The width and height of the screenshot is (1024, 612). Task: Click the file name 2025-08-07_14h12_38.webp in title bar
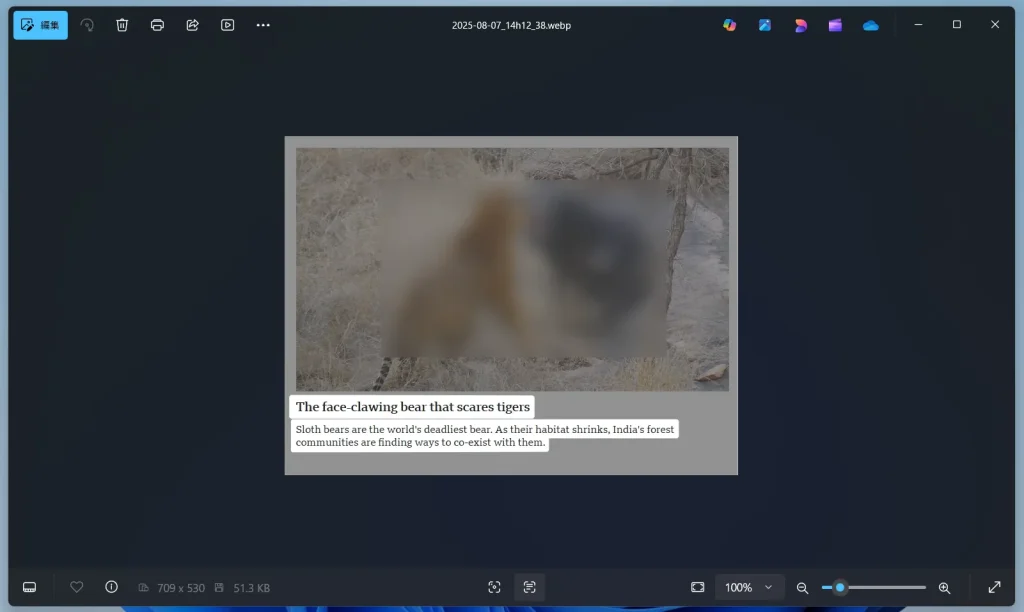point(511,25)
